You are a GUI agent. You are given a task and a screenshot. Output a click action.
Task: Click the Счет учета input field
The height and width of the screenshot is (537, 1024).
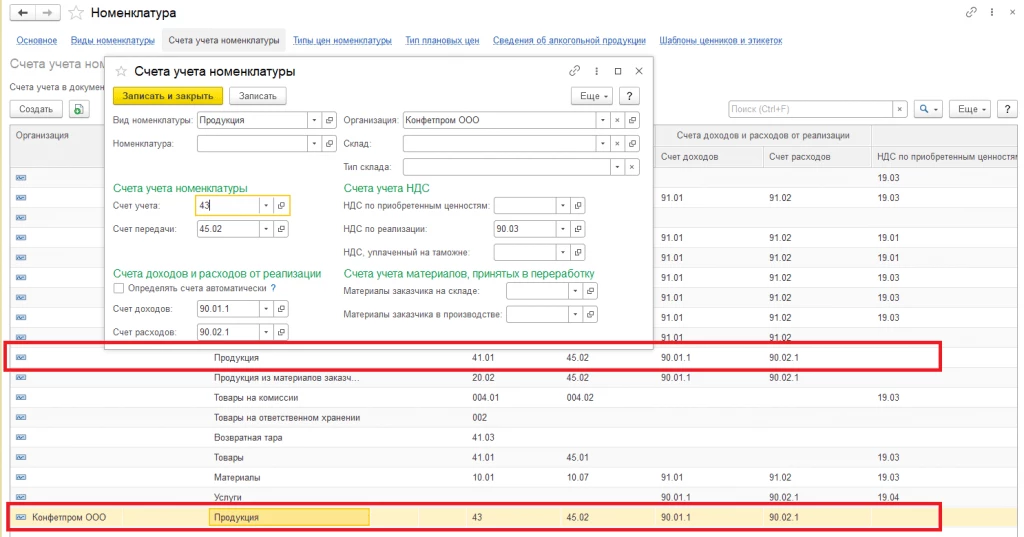(x=228, y=206)
